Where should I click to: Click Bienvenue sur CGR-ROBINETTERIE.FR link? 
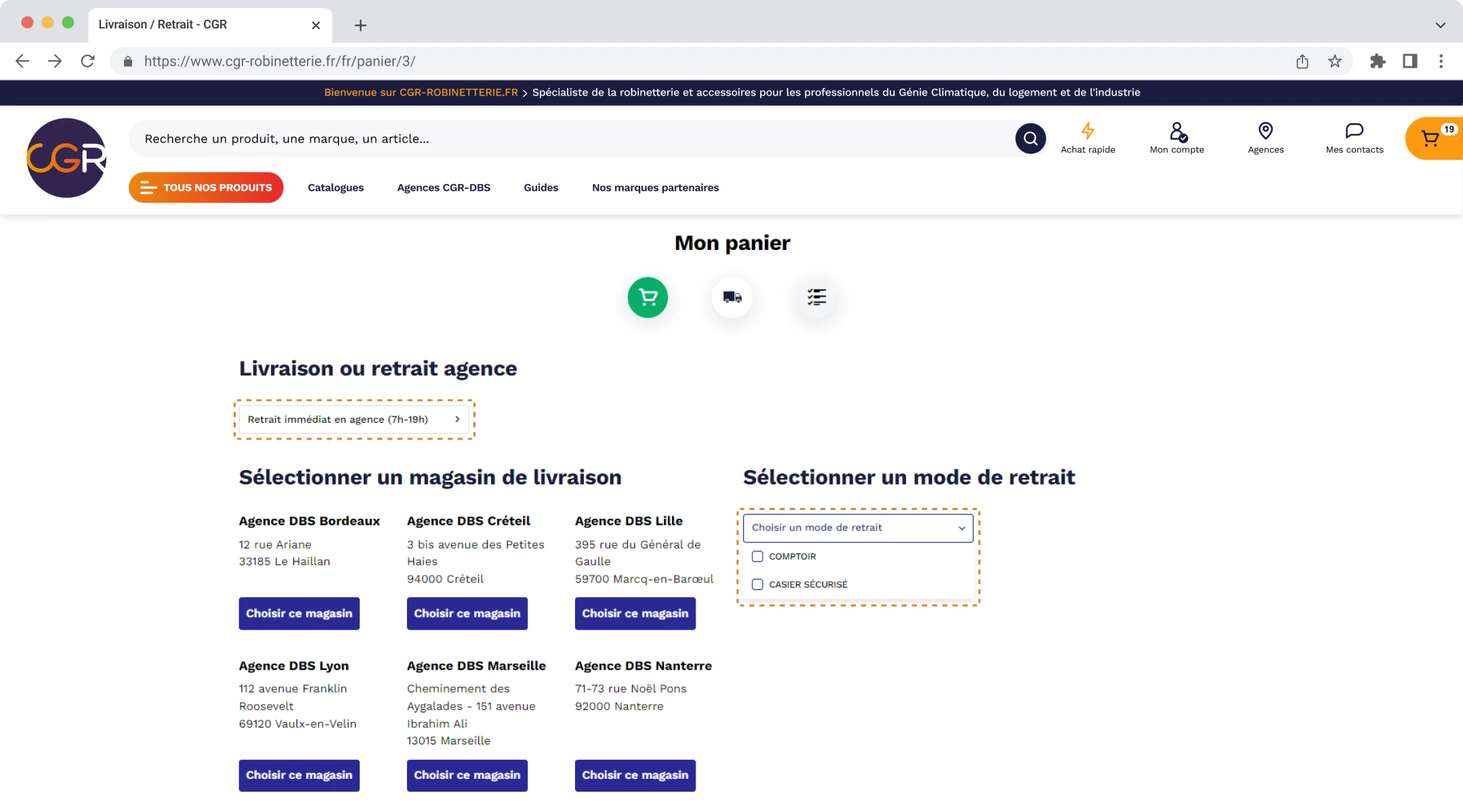point(421,93)
